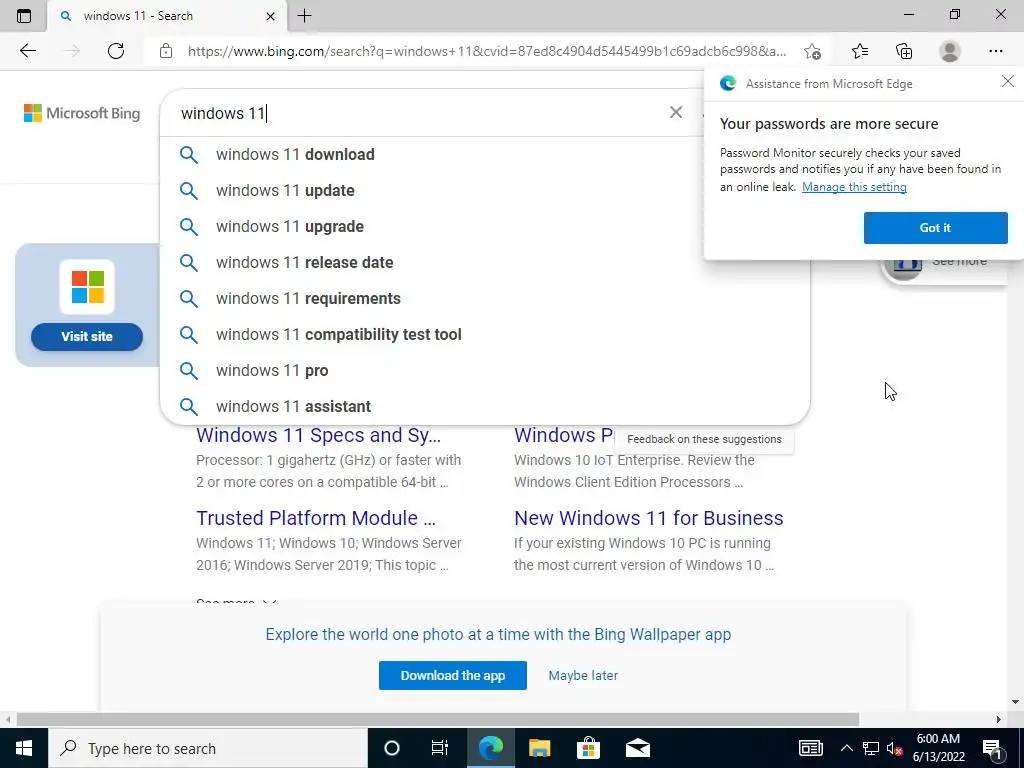Open Settings and more ellipsis menu

(995, 51)
